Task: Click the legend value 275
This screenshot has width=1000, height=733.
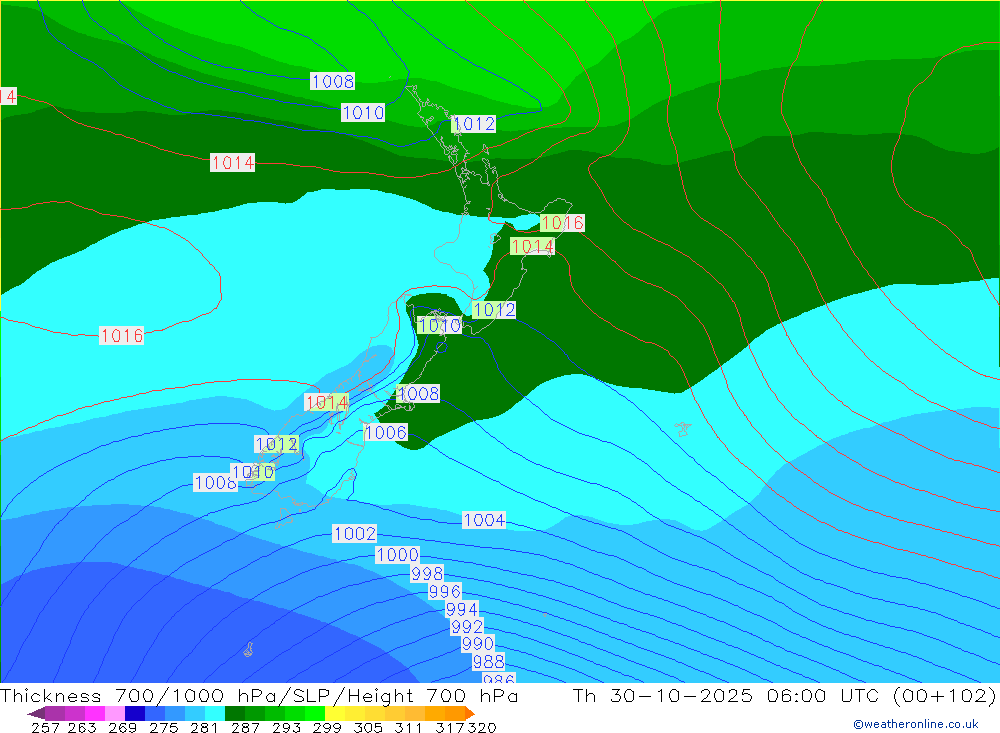Action: point(163,727)
